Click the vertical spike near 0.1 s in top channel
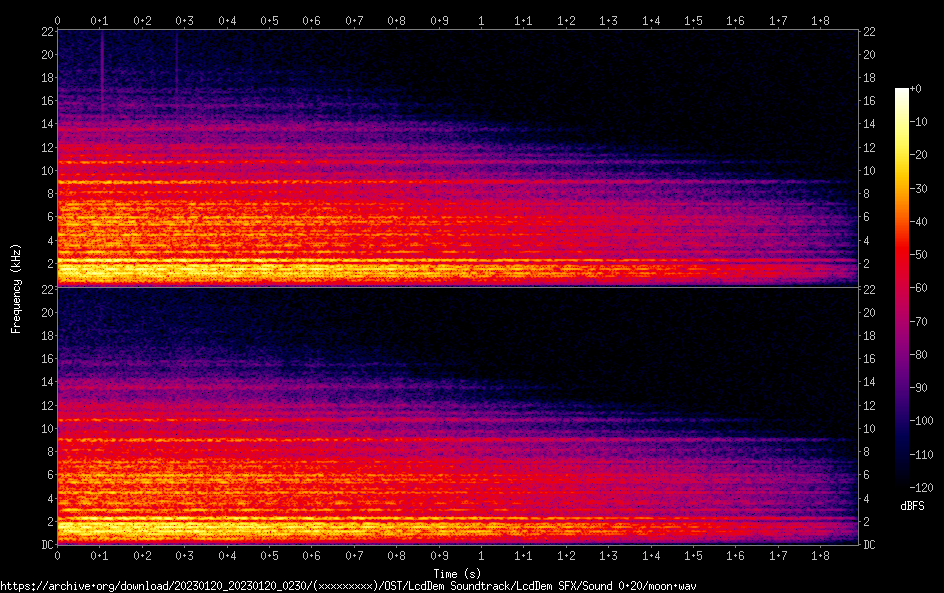Screen dimensions: 944x593 click(x=101, y=70)
